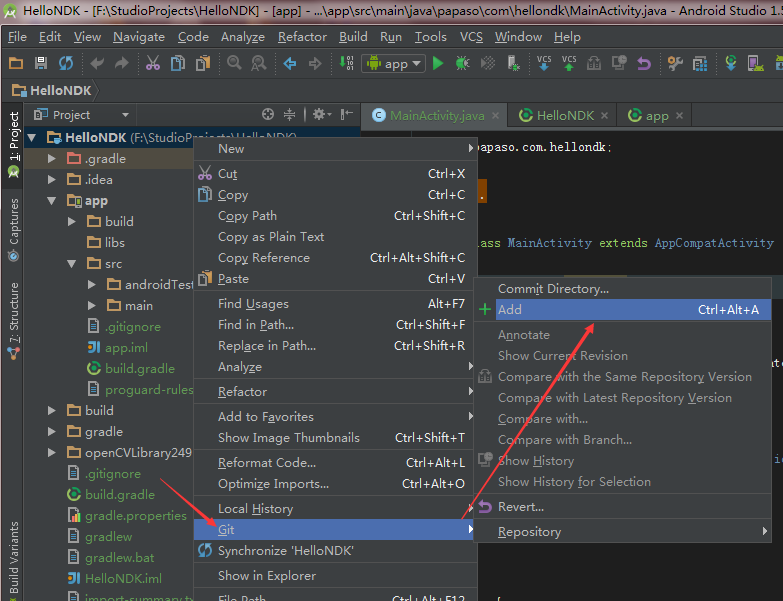Run app with the green play button
This screenshot has height=601, width=783.
pyautogui.click(x=438, y=63)
